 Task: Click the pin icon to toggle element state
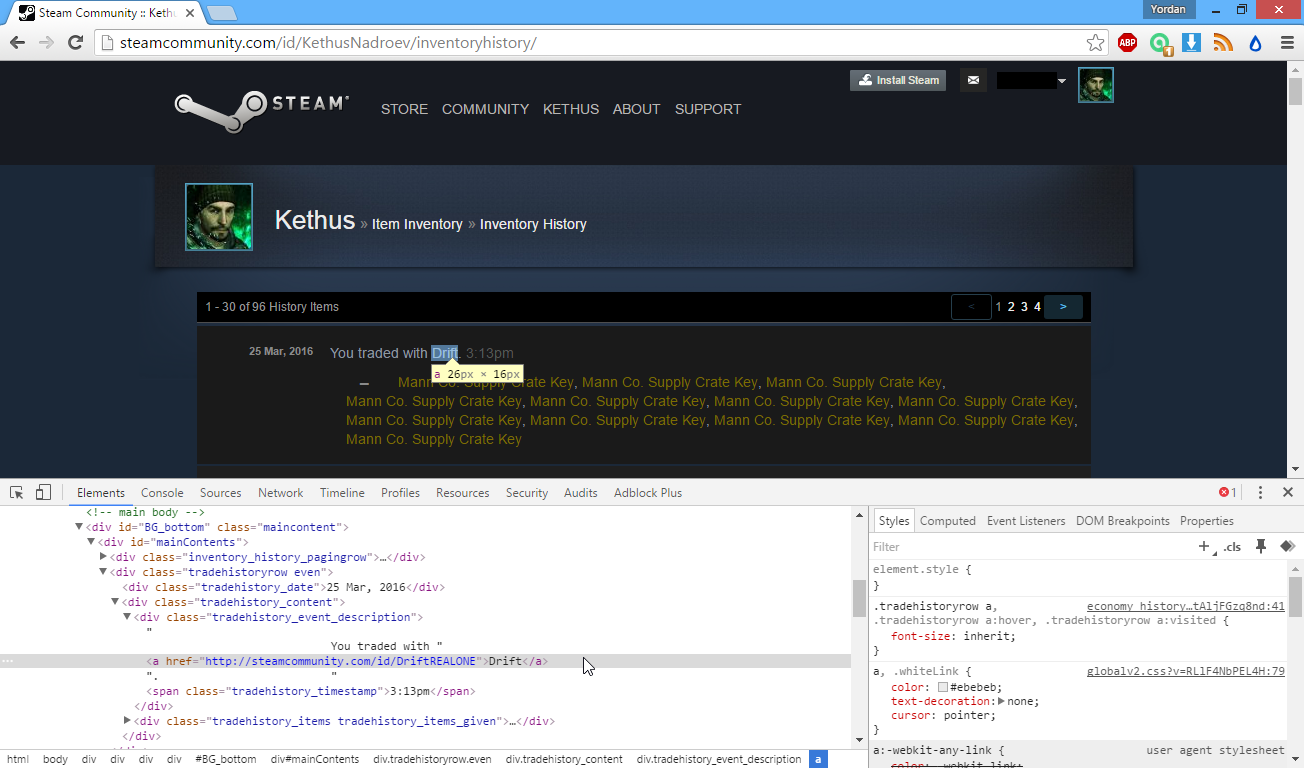[1261, 546]
